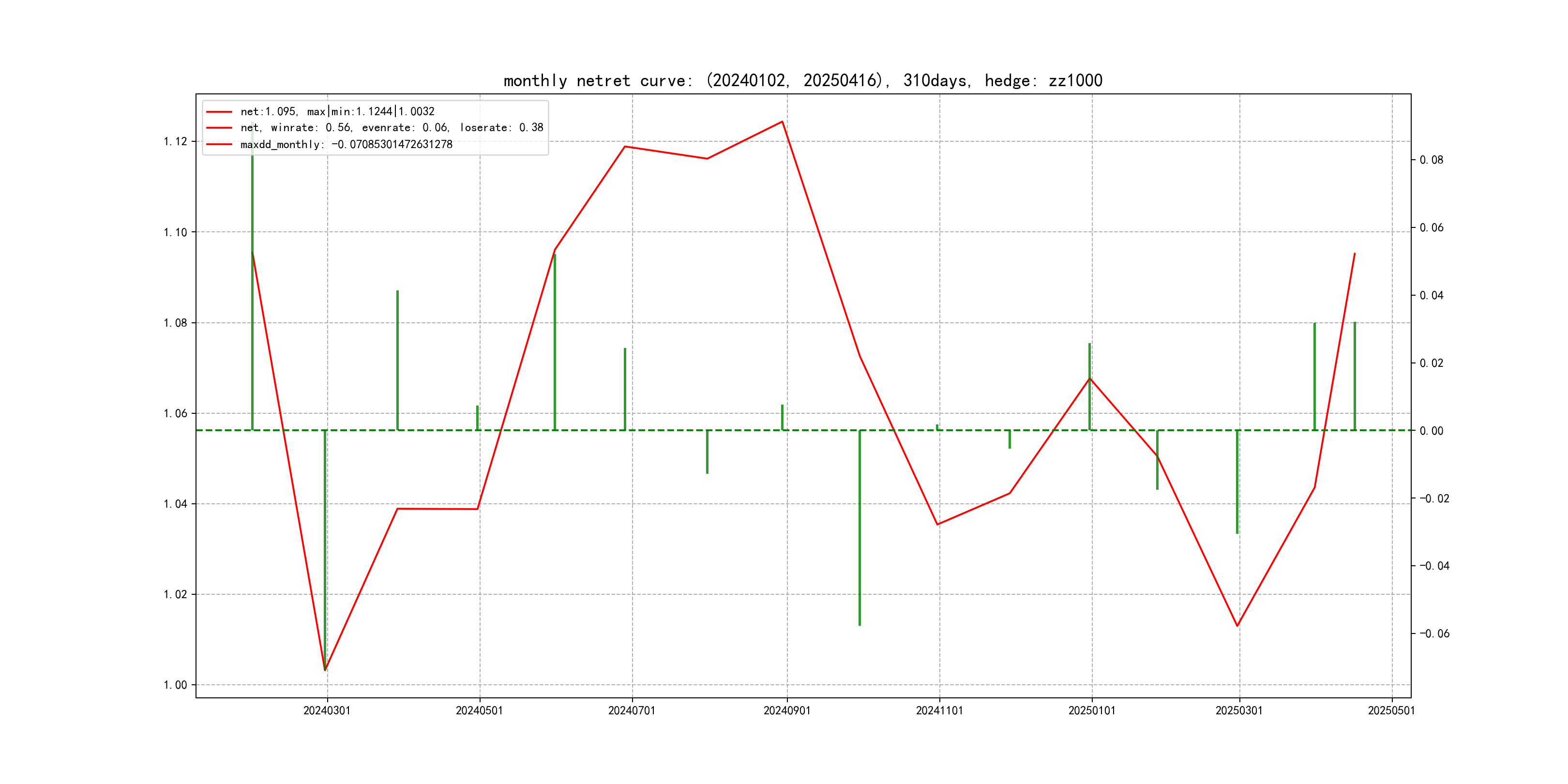
Task: Click the 1.00 left y-axis label
Action: pyautogui.click(x=175, y=685)
